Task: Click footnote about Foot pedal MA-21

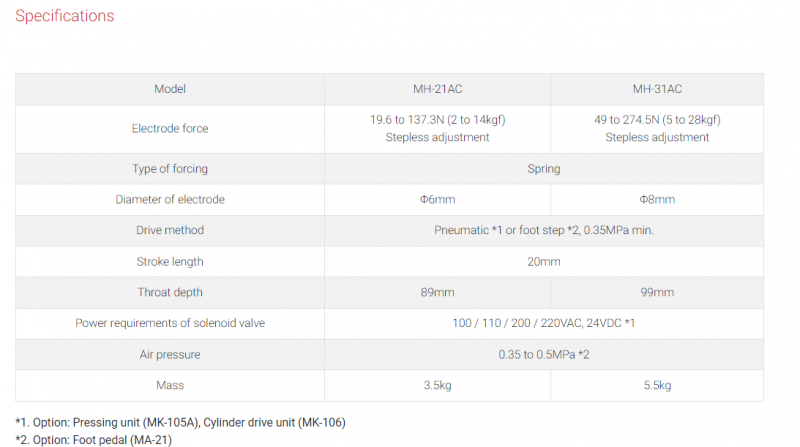Action: point(94,440)
